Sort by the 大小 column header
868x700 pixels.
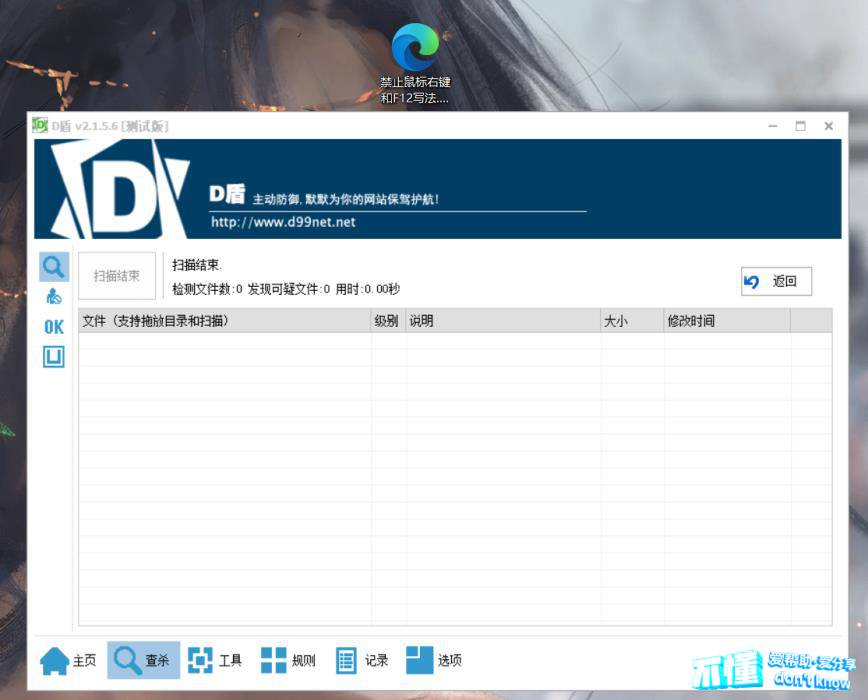pyautogui.click(x=632, y=321)
